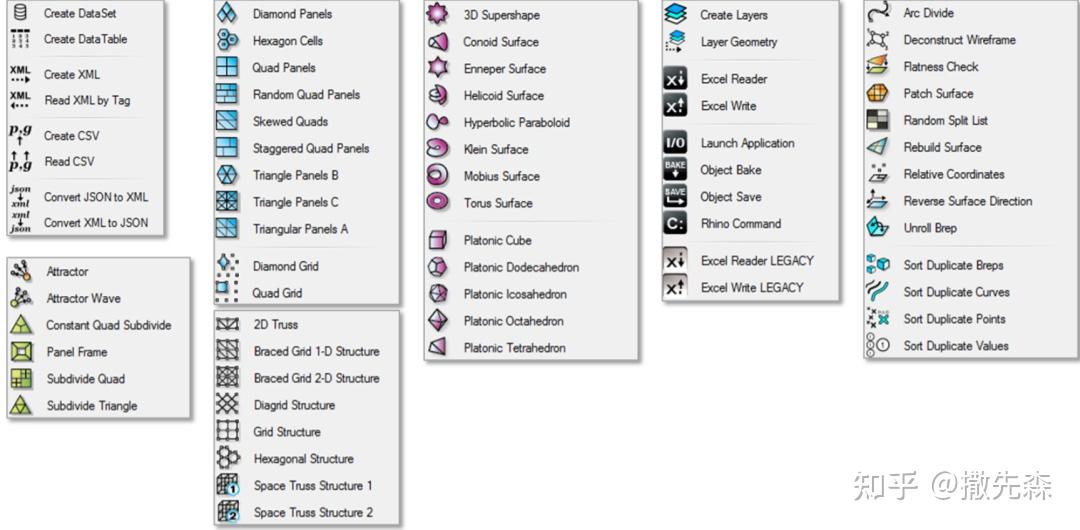Click the Excel Reader icon
This screenshot has height=530, width=1080.
pyautogui.click(x=675, y=79)
